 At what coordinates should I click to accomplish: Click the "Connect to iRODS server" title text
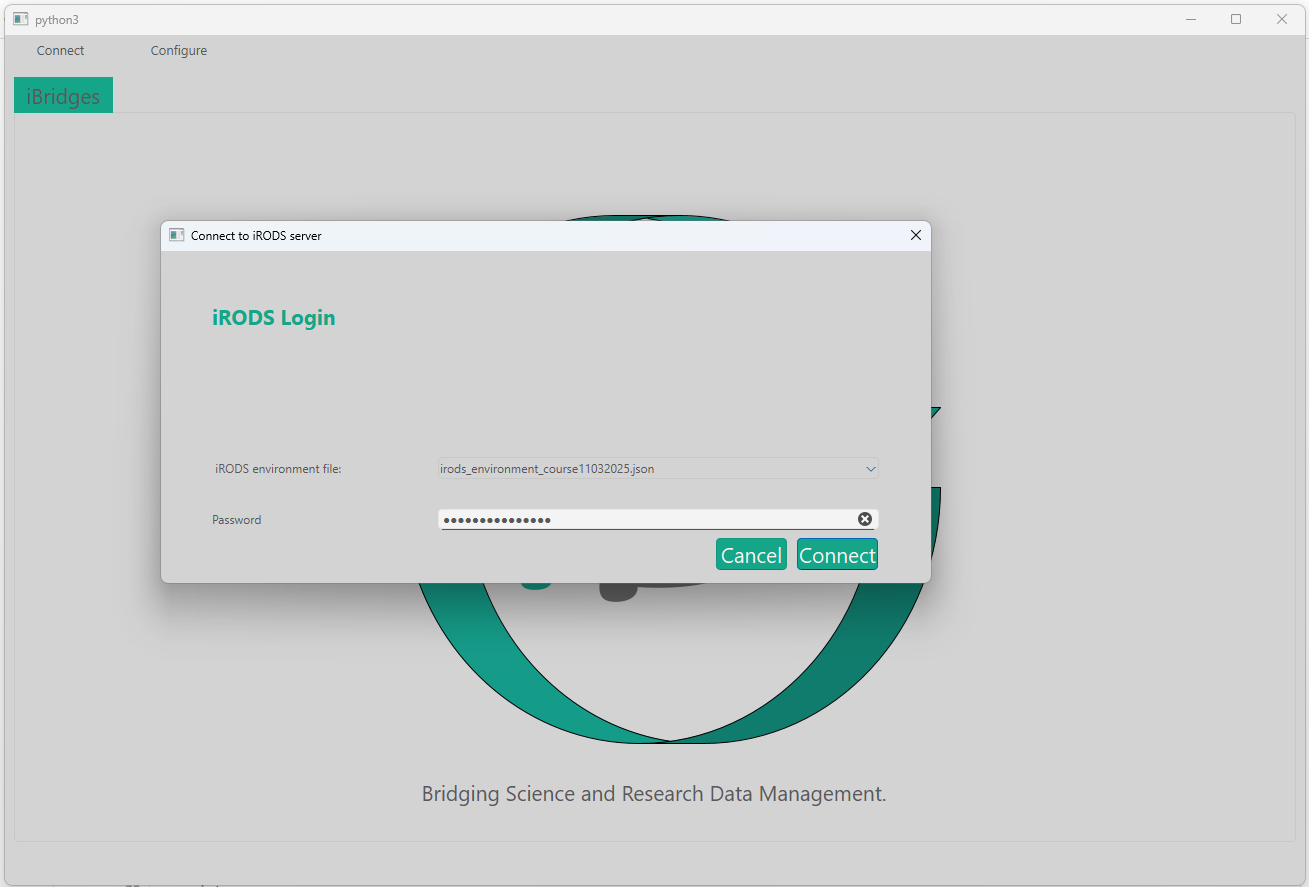[256, 236]
